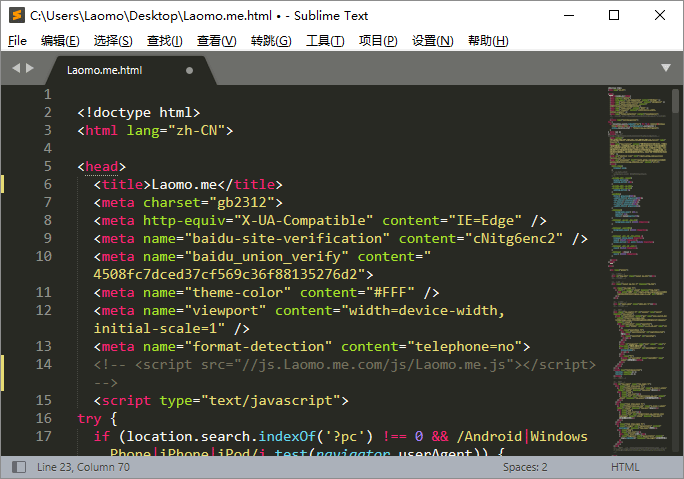Open the 转跳(G) menu
Viewport: 684px width, 479px height.
(x=271, y=41)
